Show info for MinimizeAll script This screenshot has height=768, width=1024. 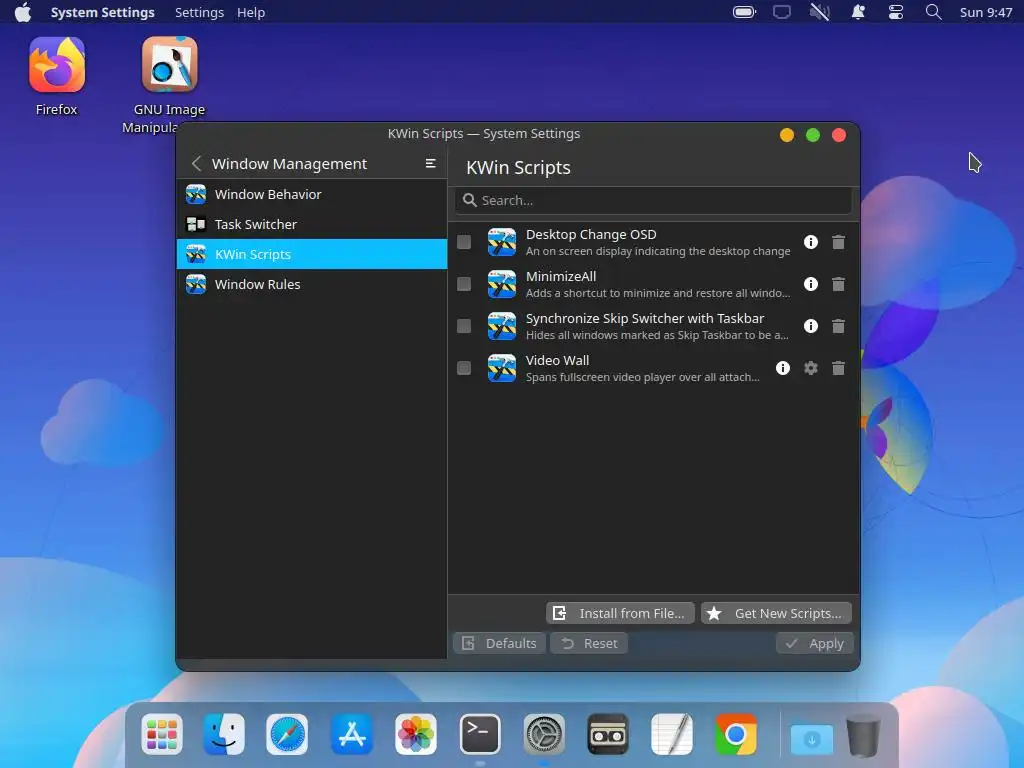tap(810, 284)
